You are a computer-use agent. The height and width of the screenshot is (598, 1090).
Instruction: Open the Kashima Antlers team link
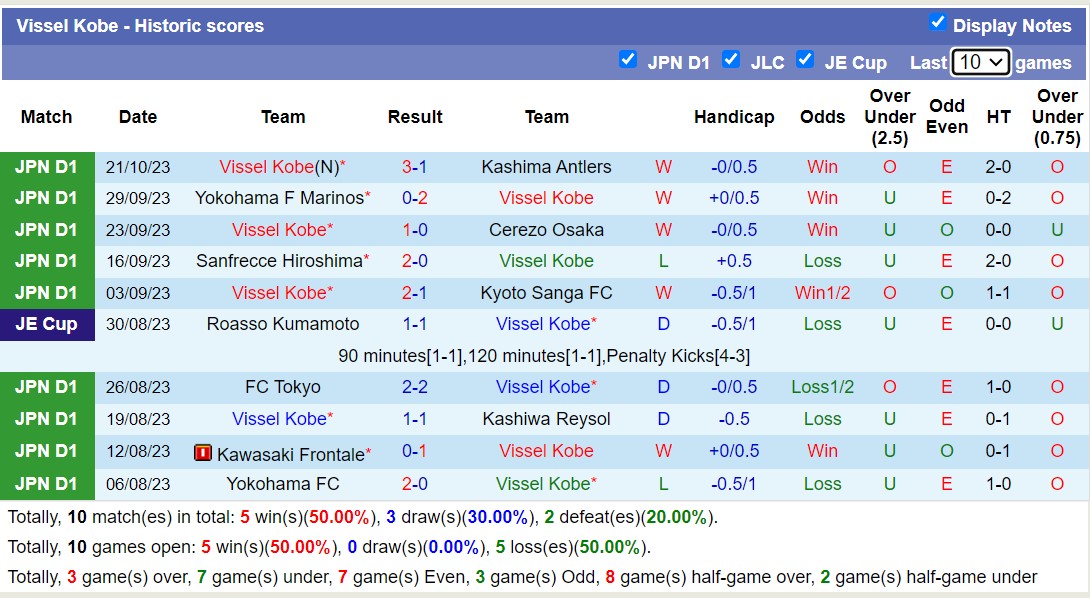coord(546,166)
